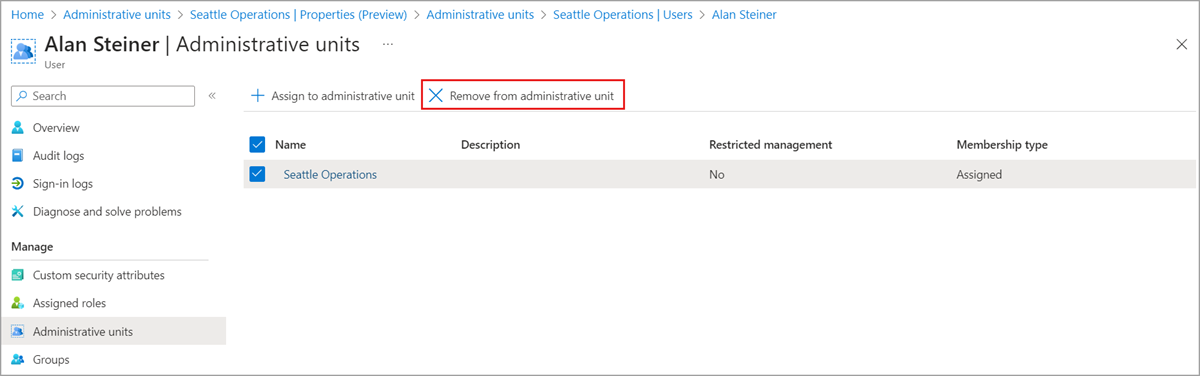This screenshot has height=376, width=1200.
Task: Toggle the select-all checkbox in header
Action: pyautogui.click(x=257, y=144)
